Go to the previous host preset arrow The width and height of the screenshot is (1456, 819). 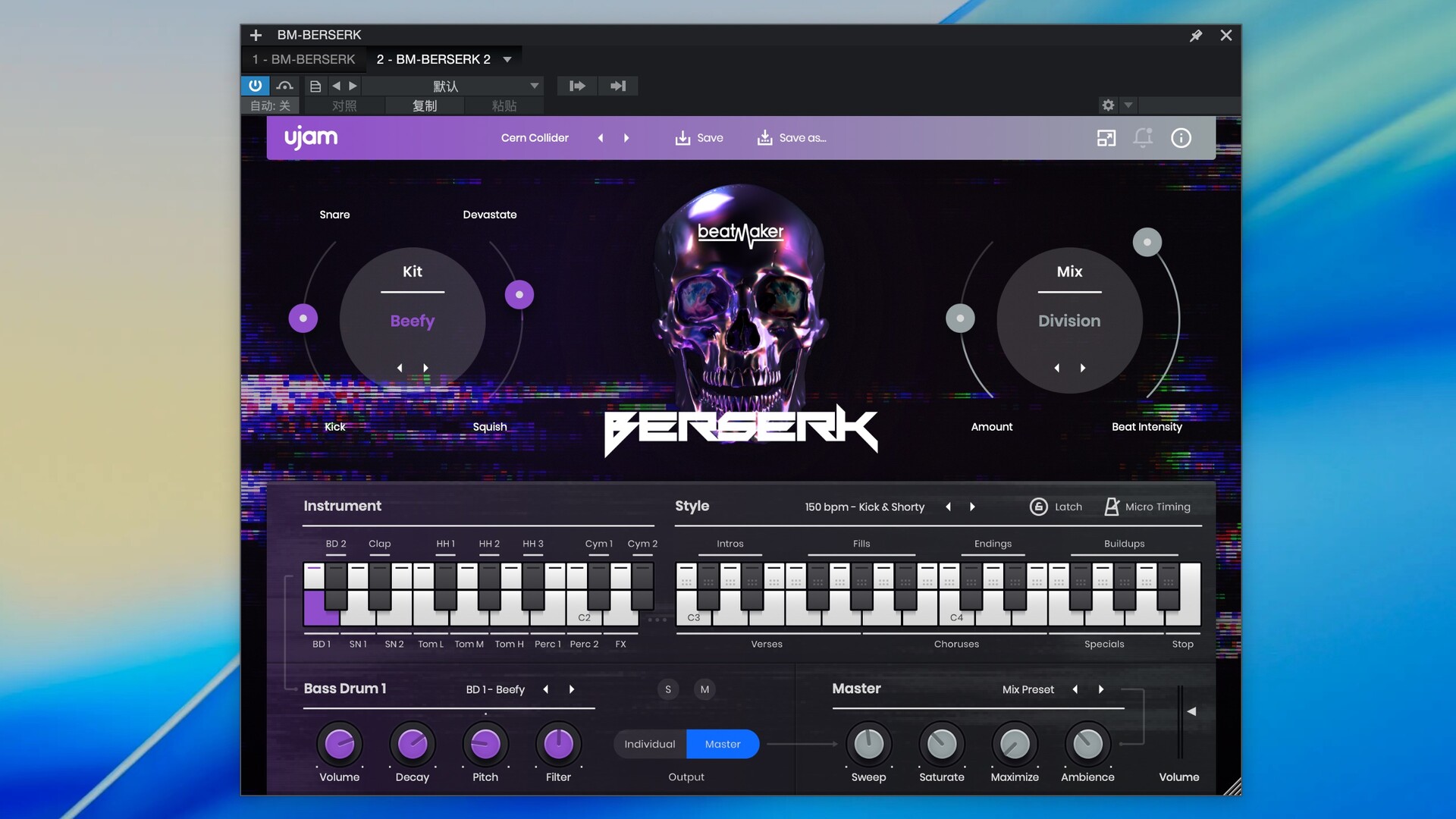(336, 86)
